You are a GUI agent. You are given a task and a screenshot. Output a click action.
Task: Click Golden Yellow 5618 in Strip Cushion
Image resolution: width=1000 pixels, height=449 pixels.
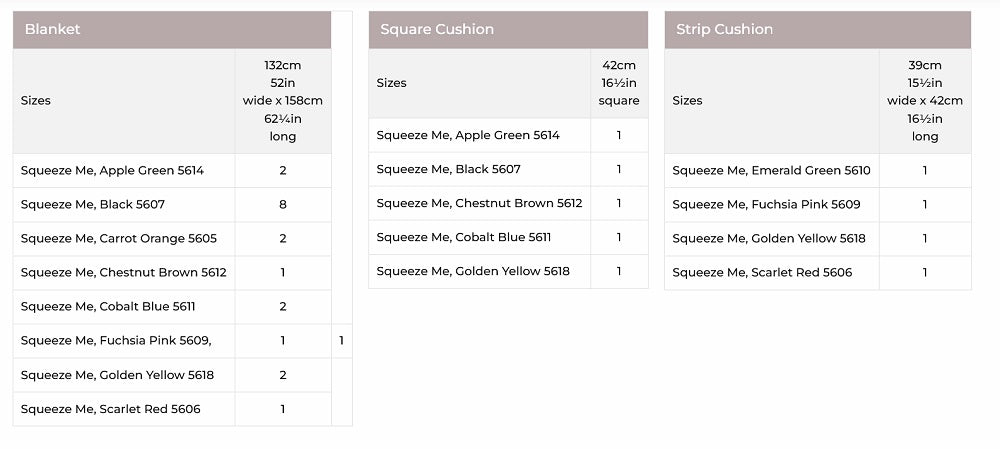coord(769,238)
